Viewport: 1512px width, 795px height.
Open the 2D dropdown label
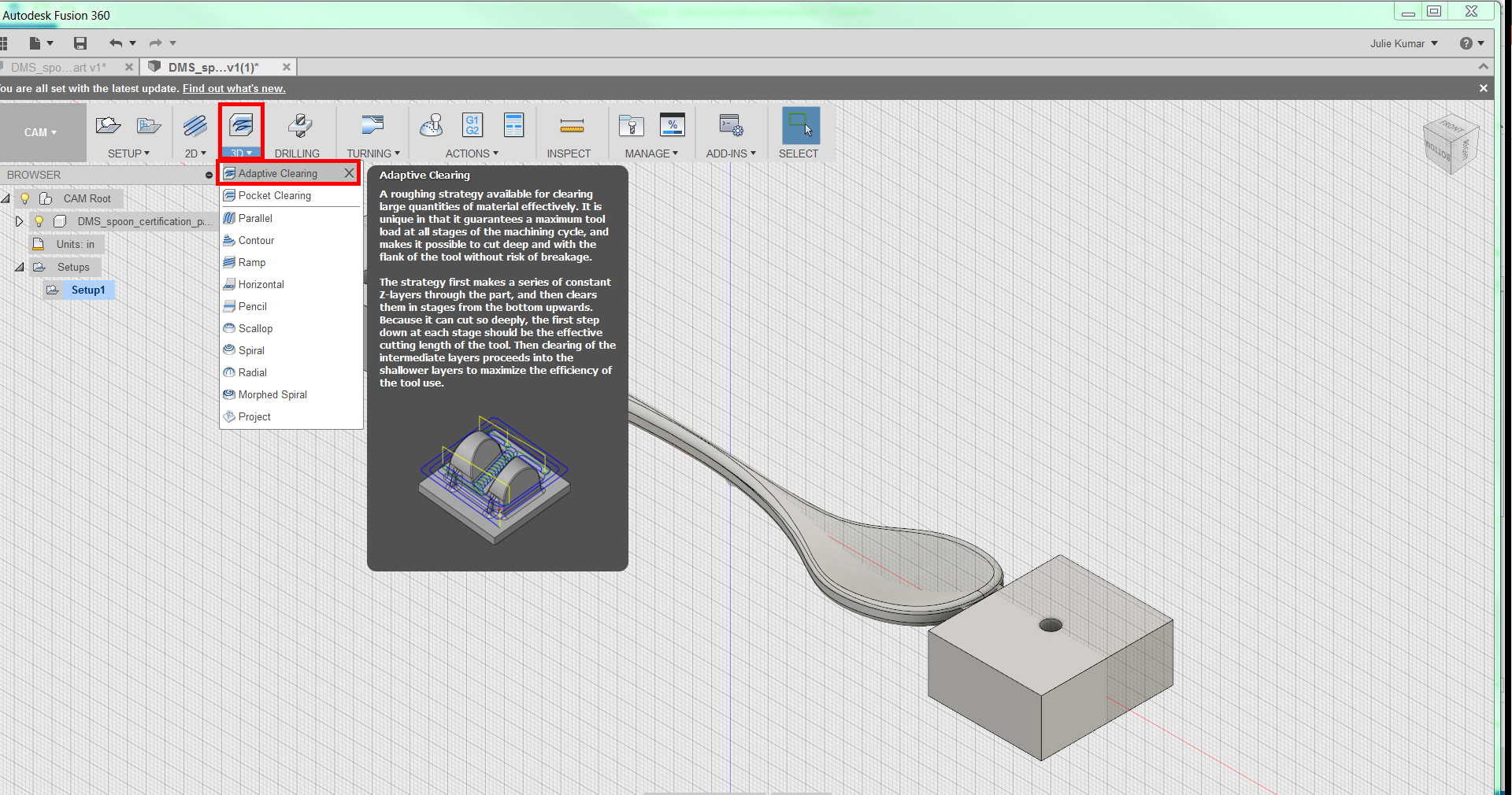tap(195, 153)
